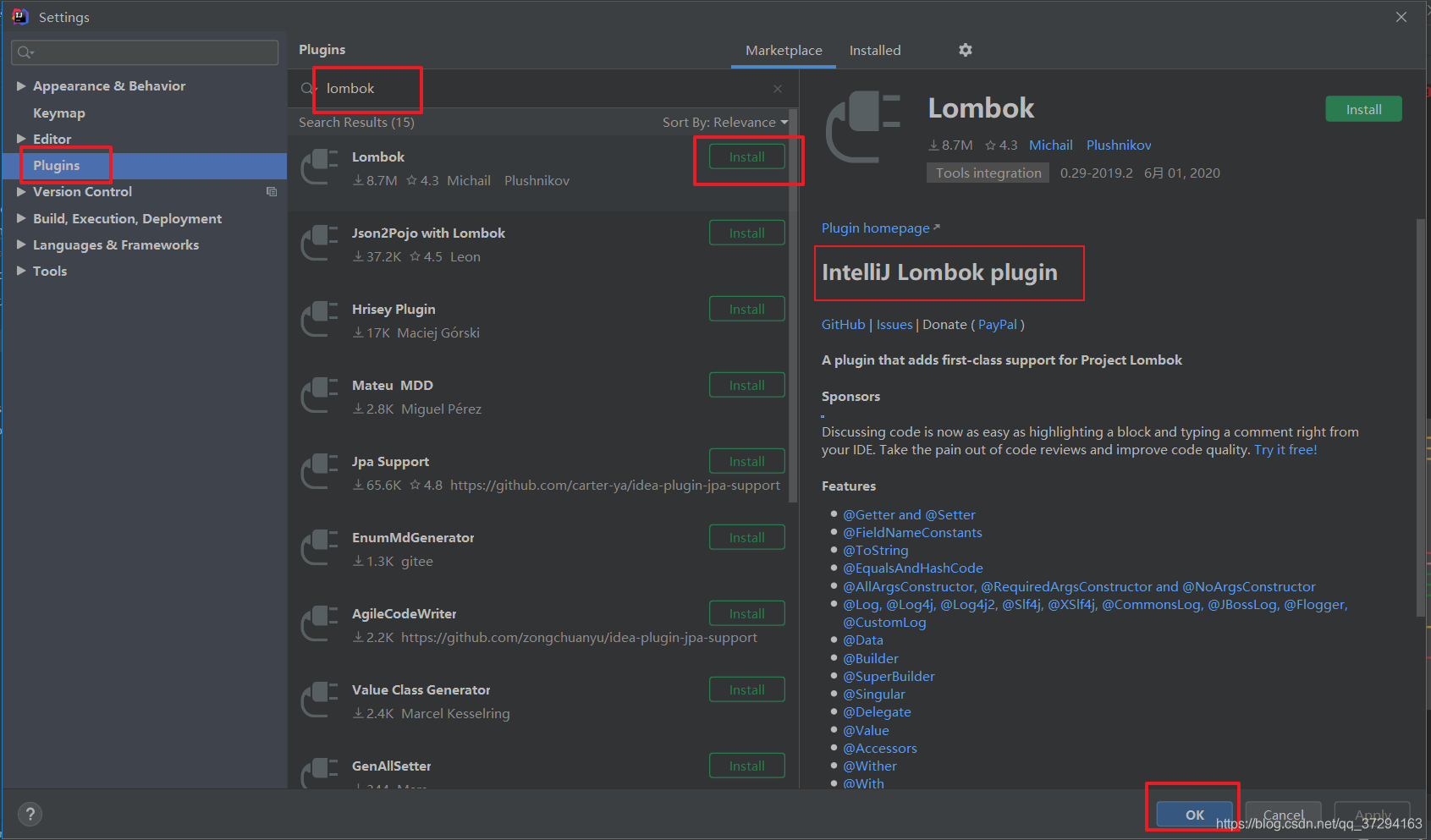Viewport: 1431px width, 840px height.
Task: Open the GitHub link
Action: click(x=843, y=325)
